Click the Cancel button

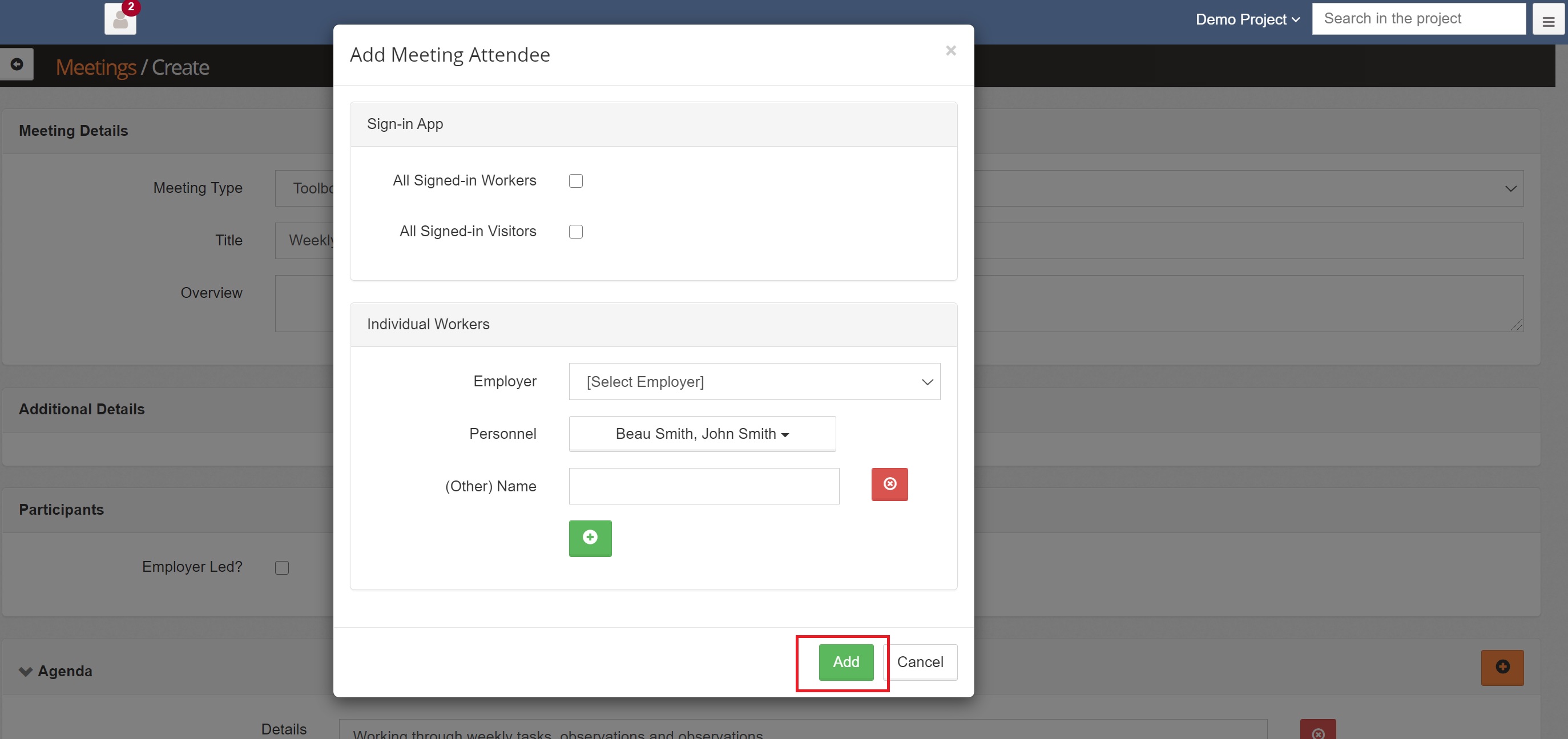[x=920, y=662]
